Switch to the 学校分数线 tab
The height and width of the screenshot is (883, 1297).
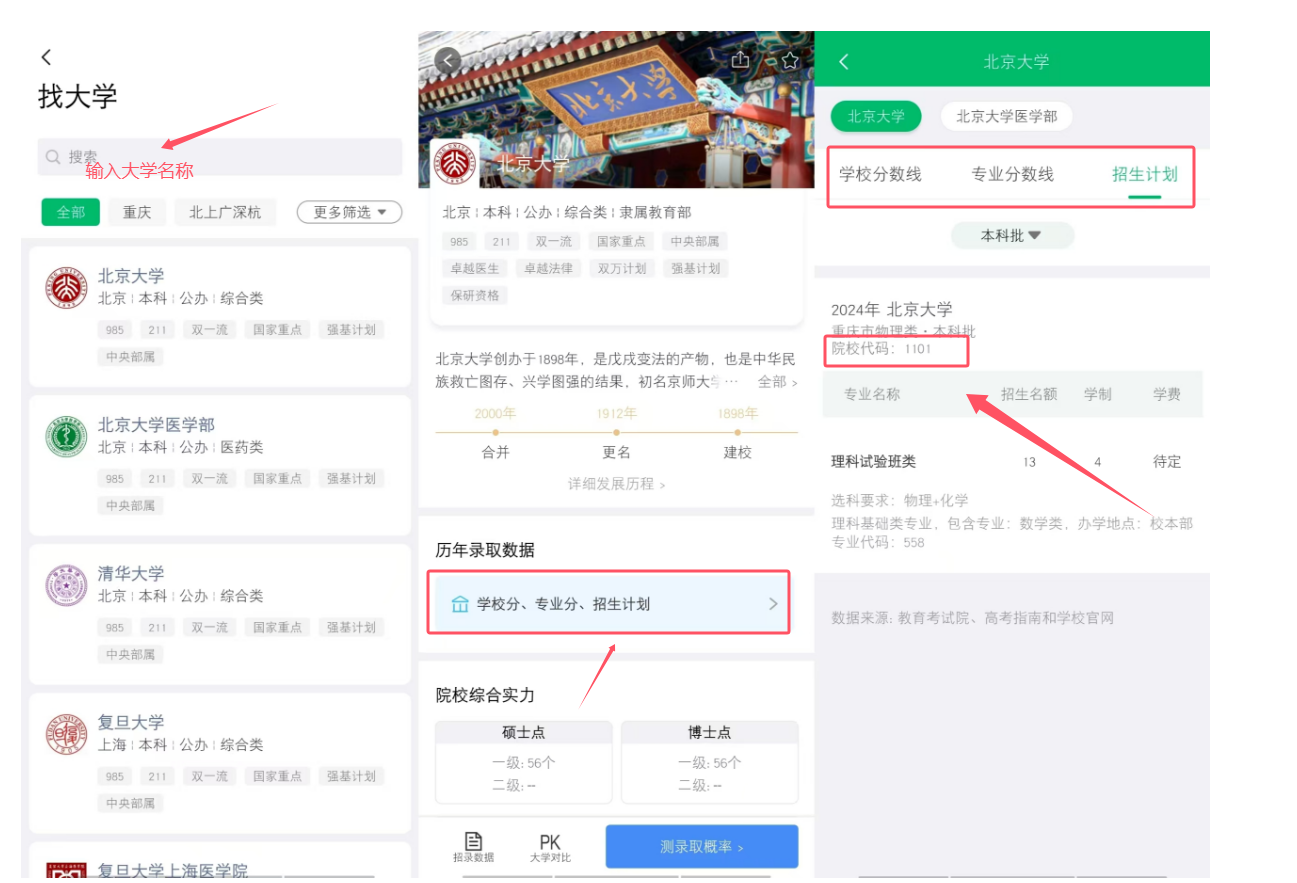click(x=880, y=174)
